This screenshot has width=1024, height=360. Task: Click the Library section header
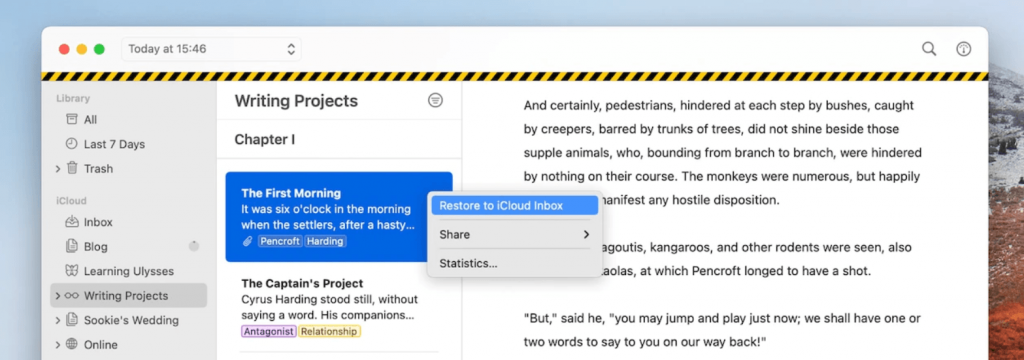(73, 99)
